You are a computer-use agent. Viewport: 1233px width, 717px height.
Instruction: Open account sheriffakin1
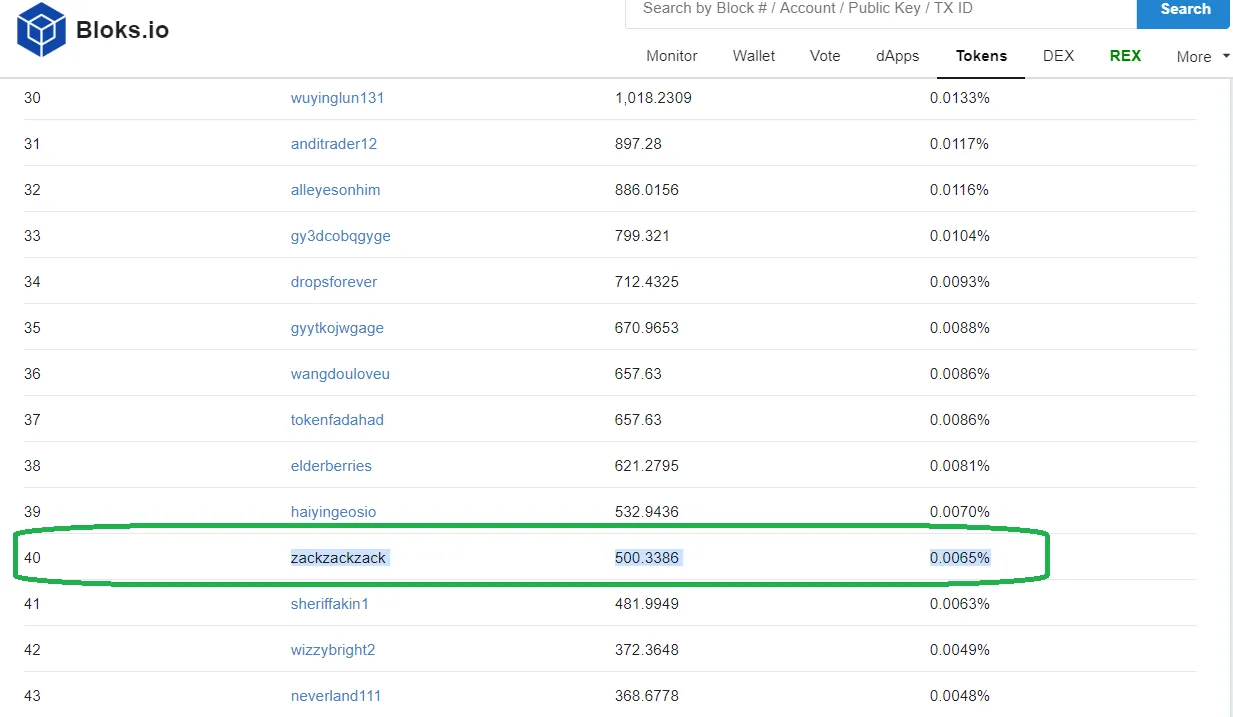tap(330, 604)
